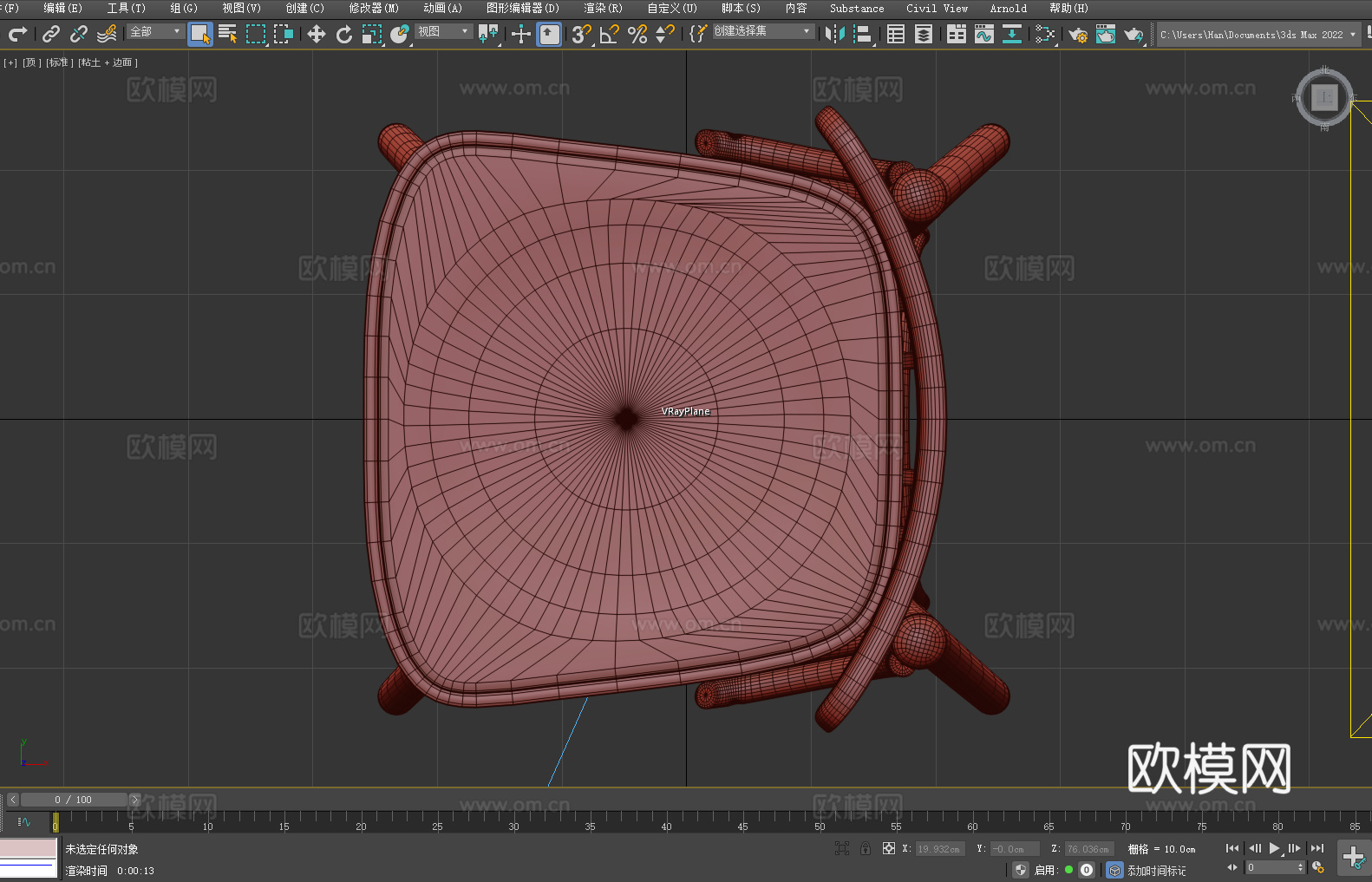Image resolution: width=1372 pixels, height=882 pixels.
Task: Toggle Selection Lock padlock
Action: point(866,848)
